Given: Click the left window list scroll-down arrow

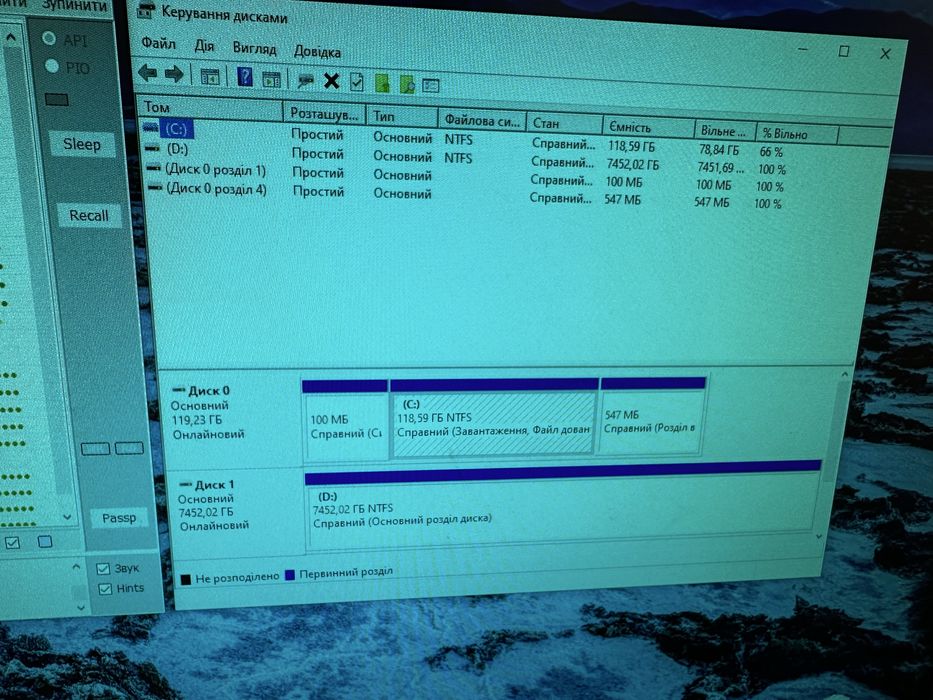Looking at the screenshot, I should [x=67, y=517].
